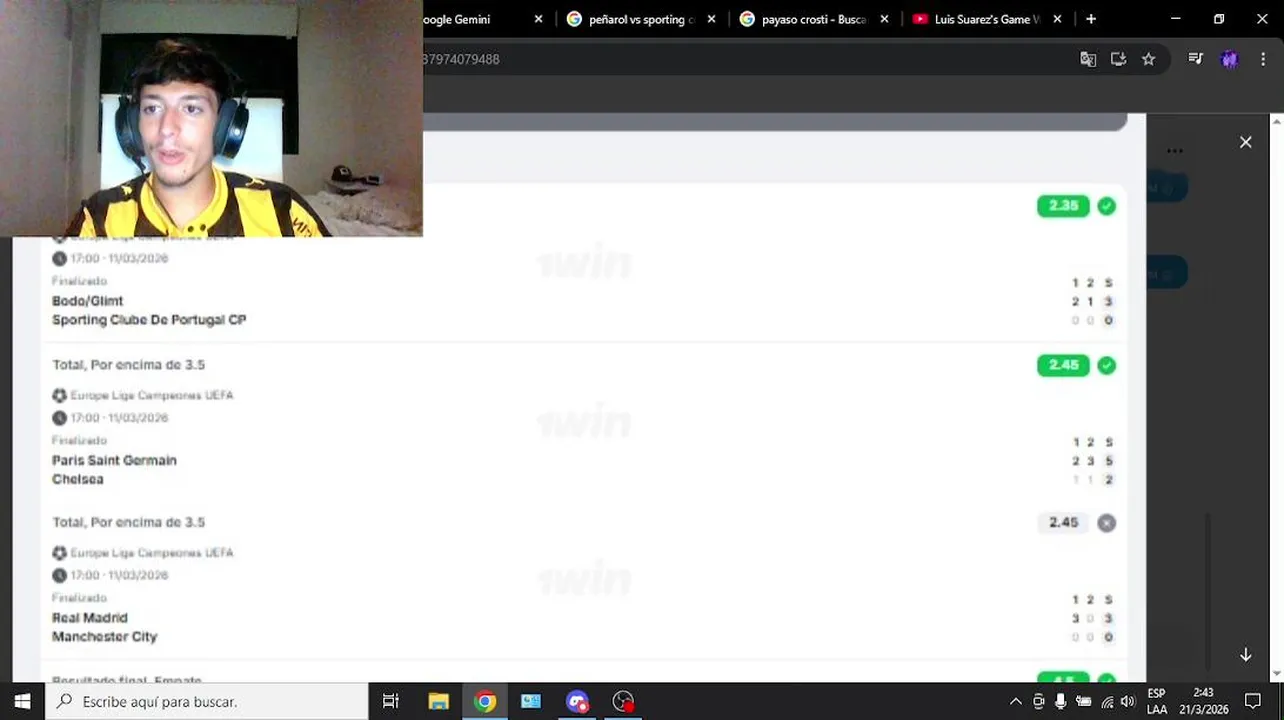Open a new tab with plus button
Viewport: 1284px width, 720px height.
click(1091, 19)
